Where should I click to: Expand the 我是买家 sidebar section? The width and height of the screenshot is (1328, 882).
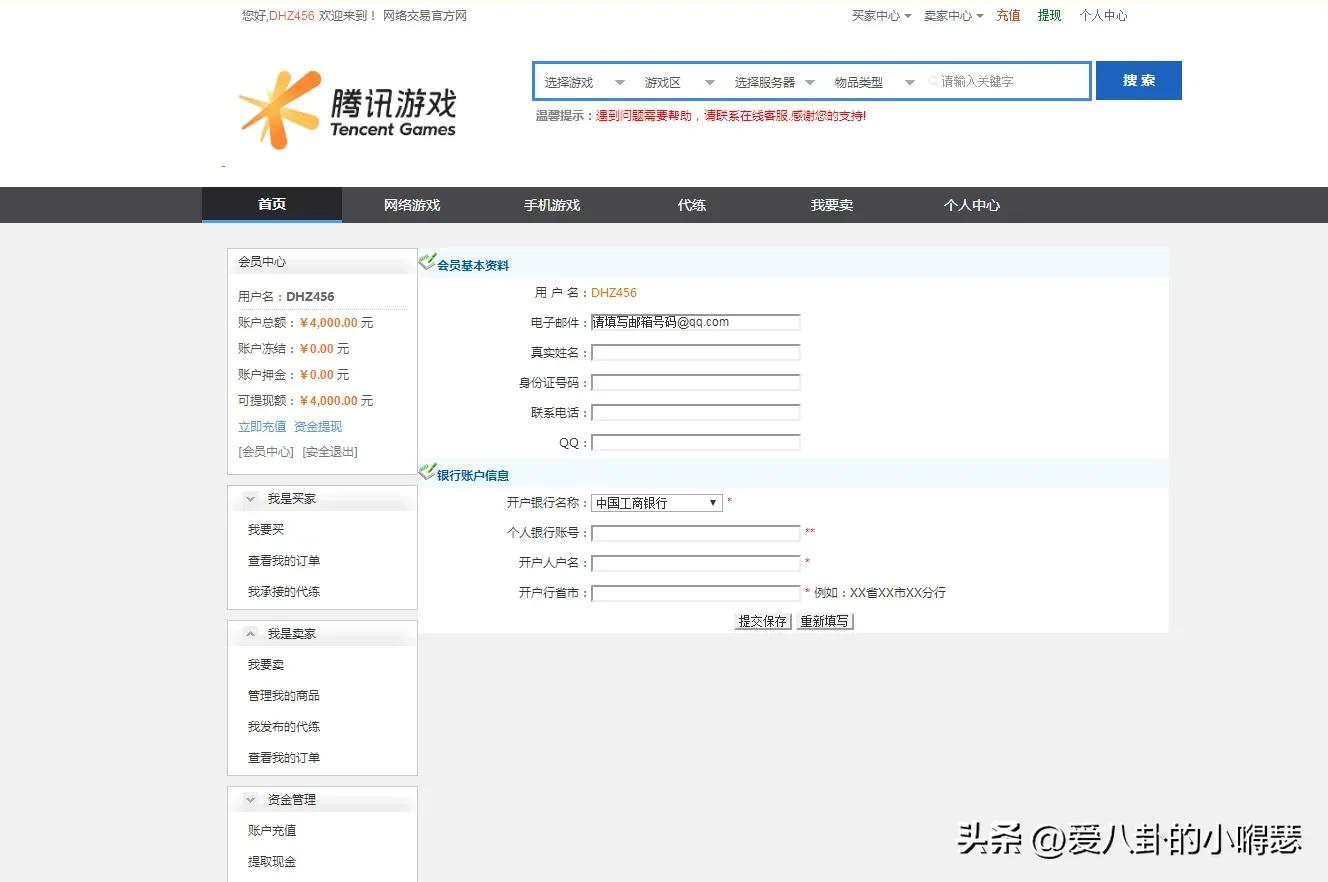(x=249, y=497)
